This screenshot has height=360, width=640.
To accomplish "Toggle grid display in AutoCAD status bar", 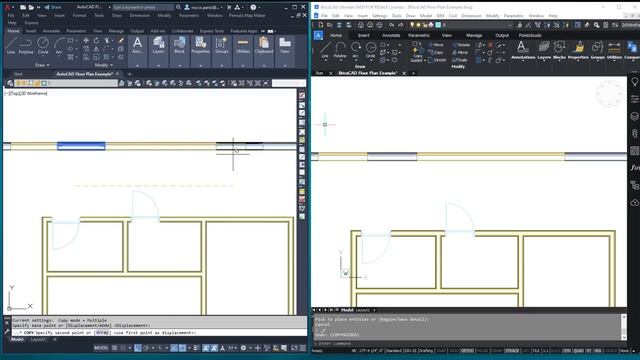I will coord(115,348).
